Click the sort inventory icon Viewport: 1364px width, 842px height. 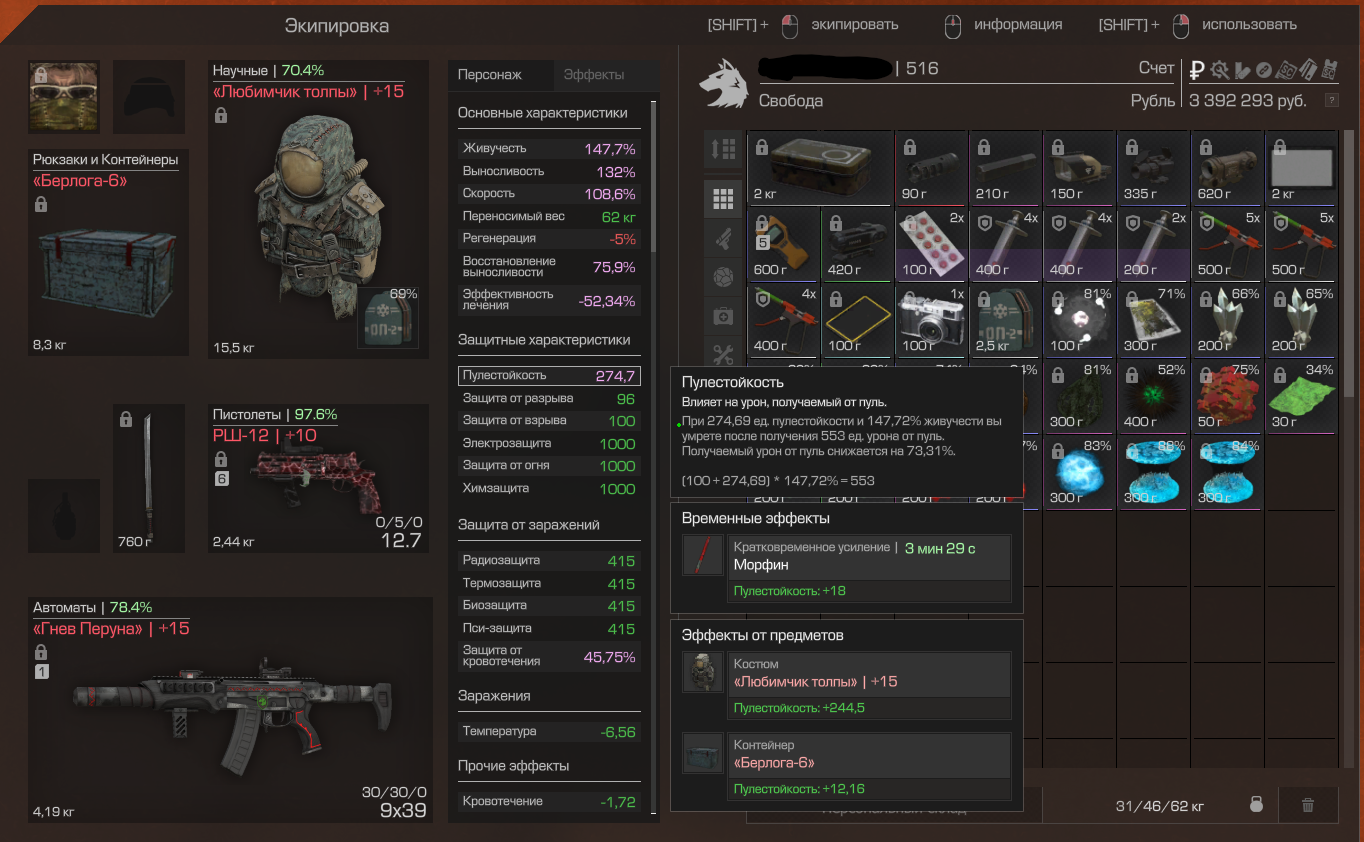pos(723,149)
